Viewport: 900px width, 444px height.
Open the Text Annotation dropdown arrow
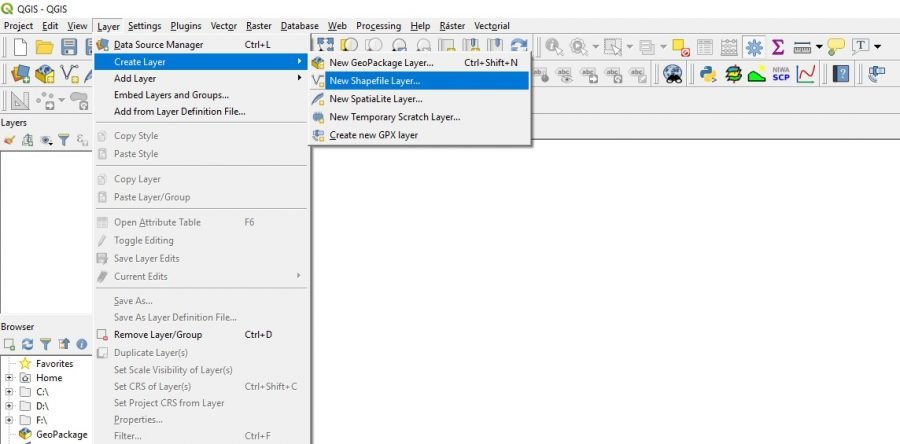877,46
